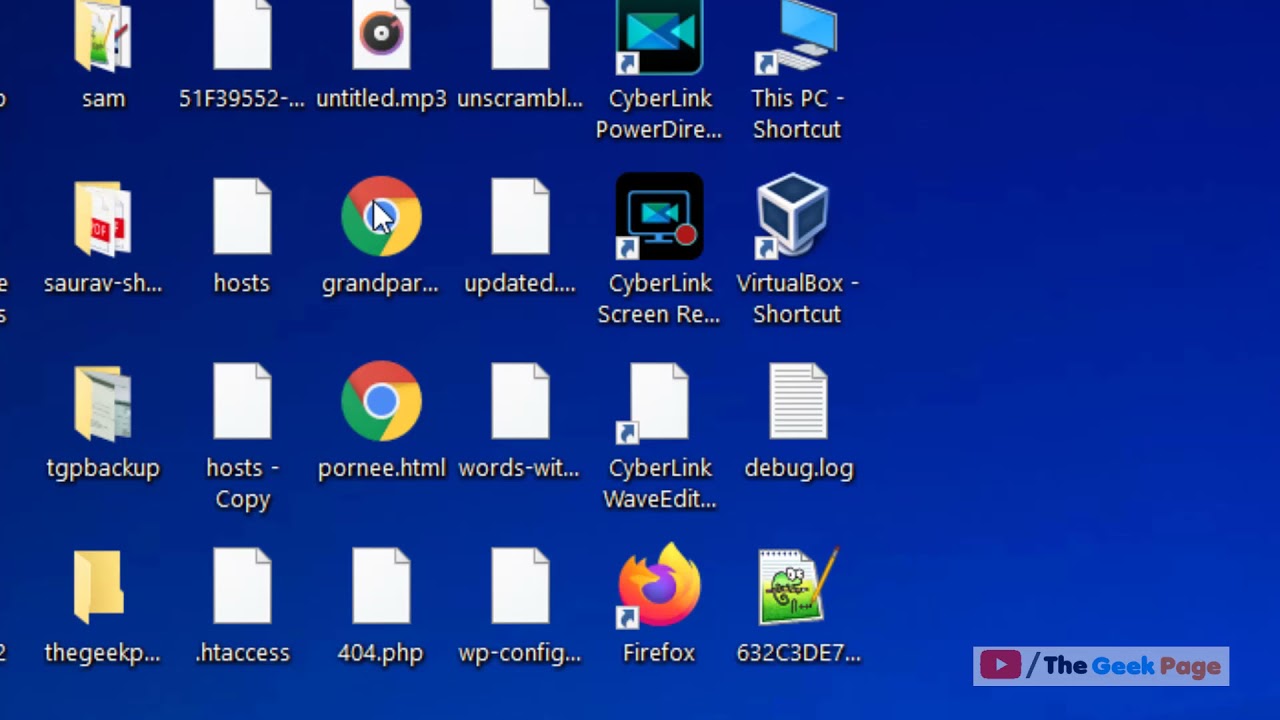The height and width of the screenshot is (720, 1280).
Task: Select the Firefox shortcut icon
Action: click(x=659, y=586)
